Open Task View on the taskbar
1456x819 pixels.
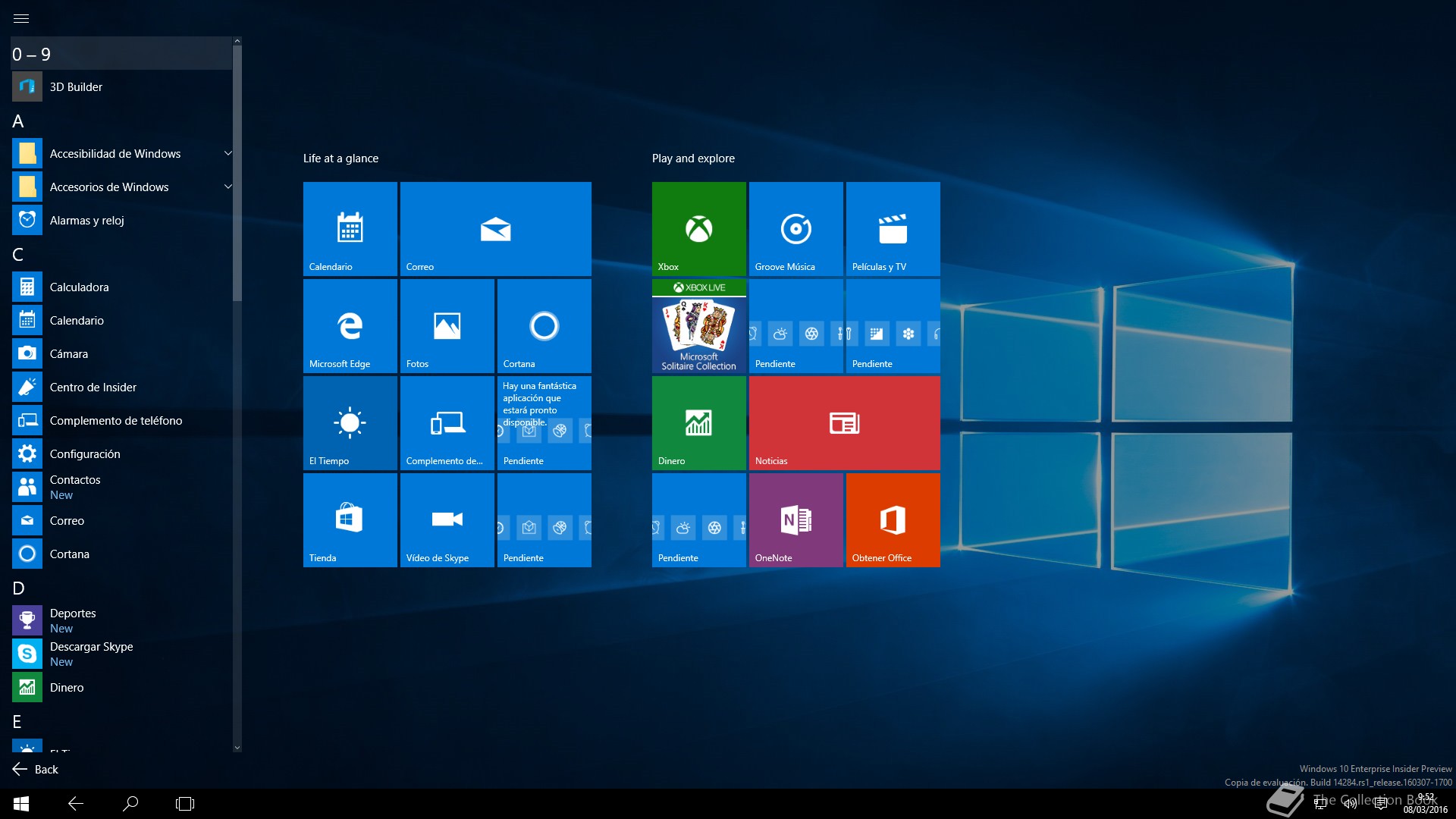[x=185, y=804]
